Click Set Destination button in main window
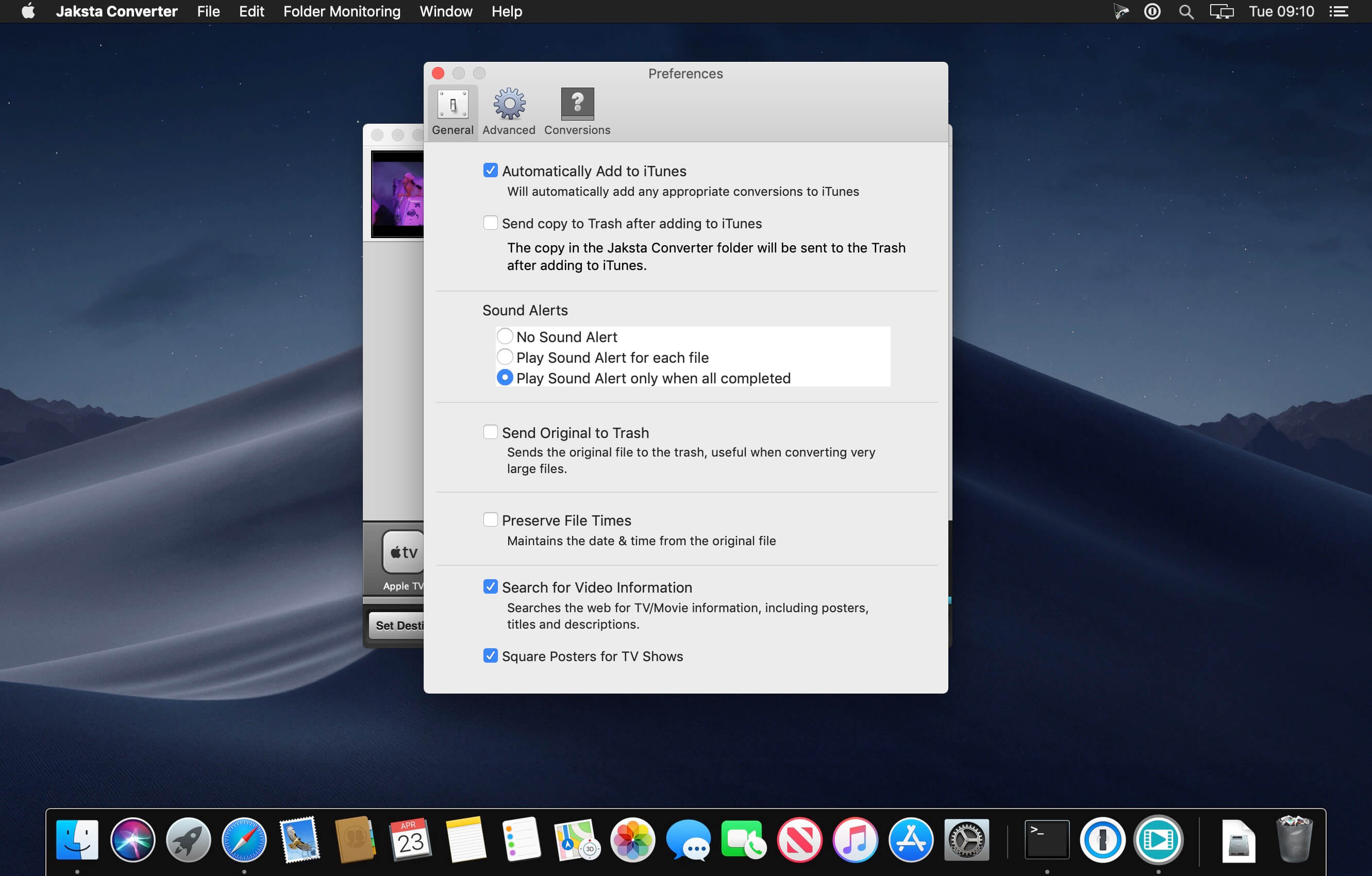 (396, 626)
